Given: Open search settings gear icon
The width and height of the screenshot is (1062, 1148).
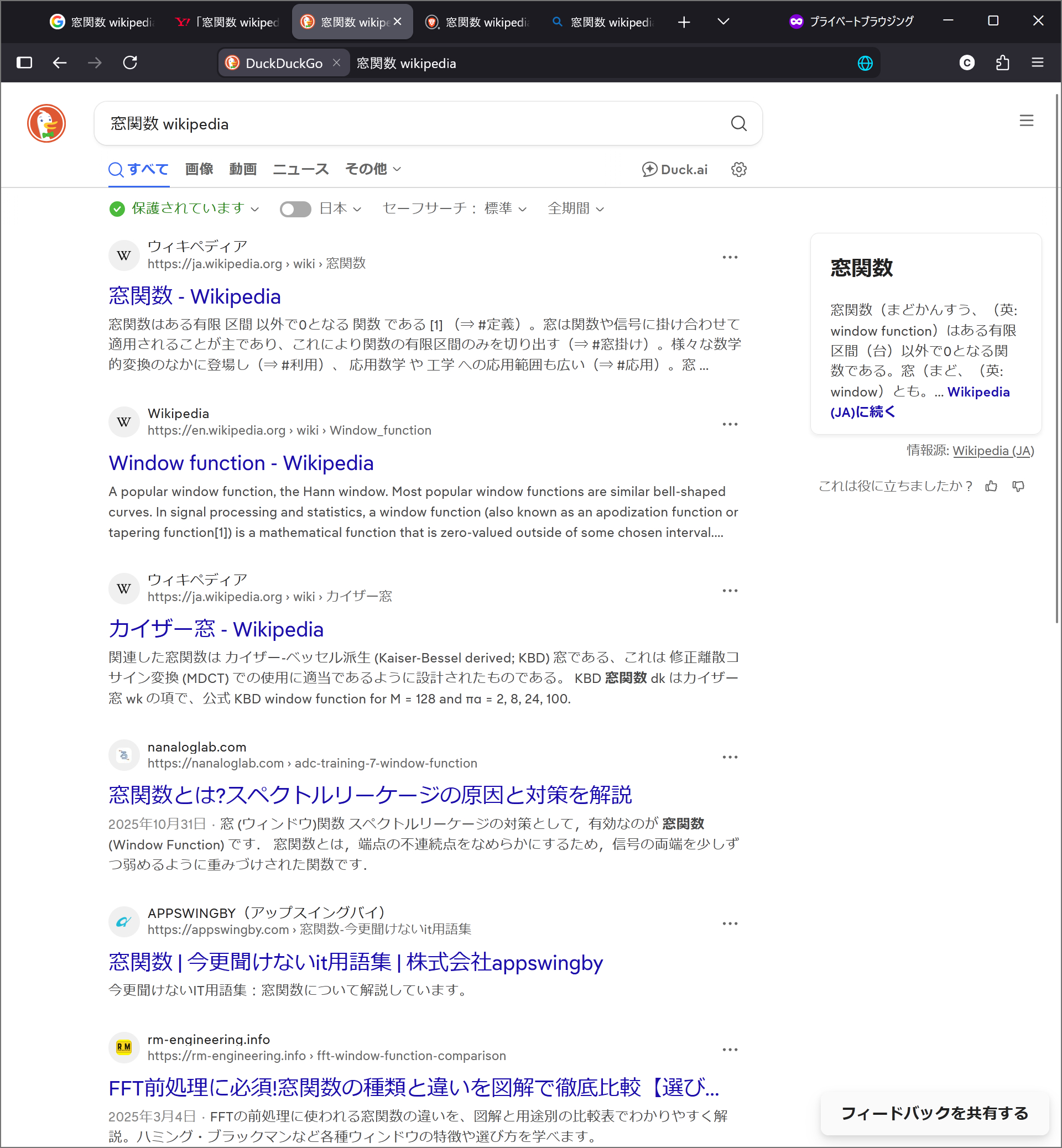Looking at the screenshot, I should 738,170.
